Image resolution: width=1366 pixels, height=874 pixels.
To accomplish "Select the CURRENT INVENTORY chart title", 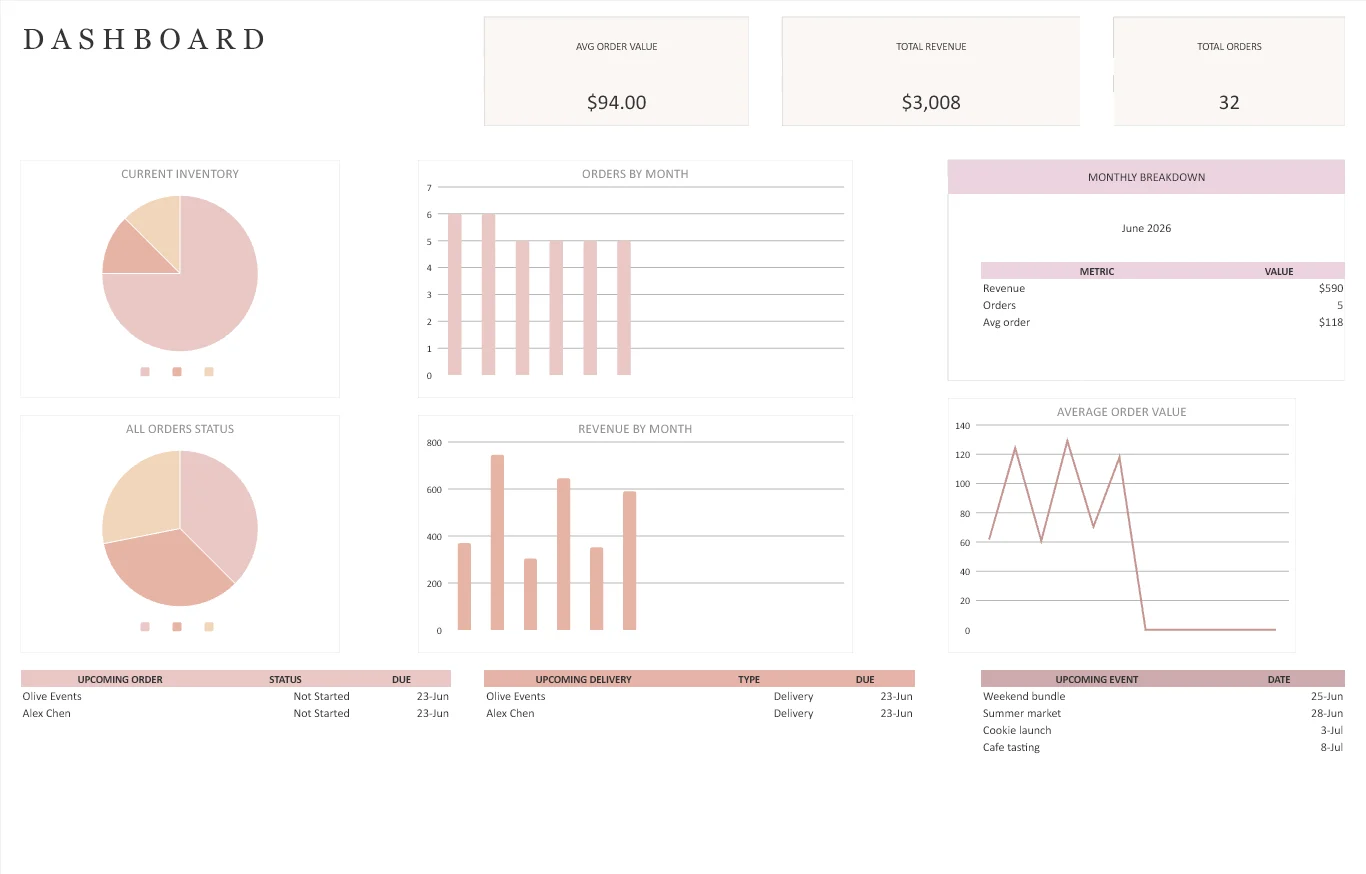I will tap(180, 174).
